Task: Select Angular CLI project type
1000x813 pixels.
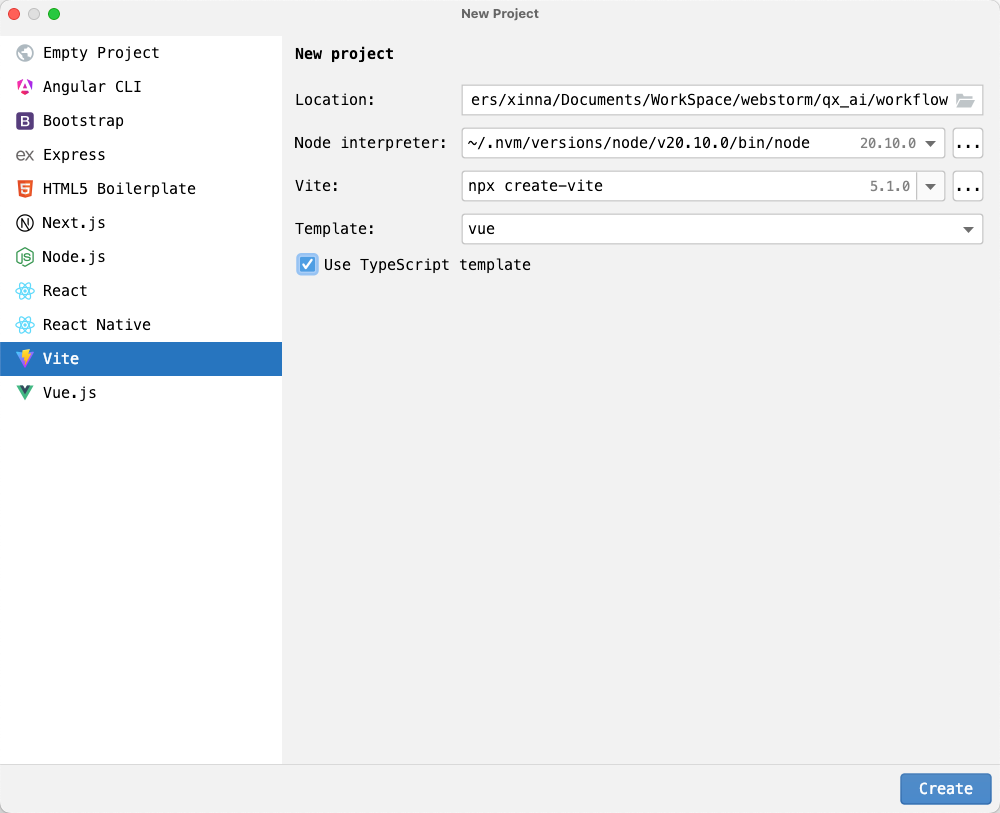Action: point(141,87)
